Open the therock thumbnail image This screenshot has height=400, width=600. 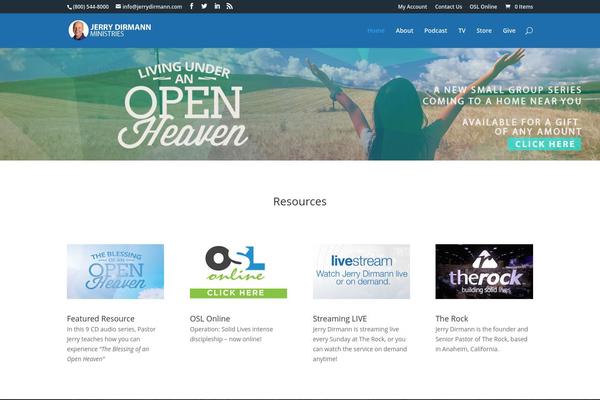click(x=484, y=271)
